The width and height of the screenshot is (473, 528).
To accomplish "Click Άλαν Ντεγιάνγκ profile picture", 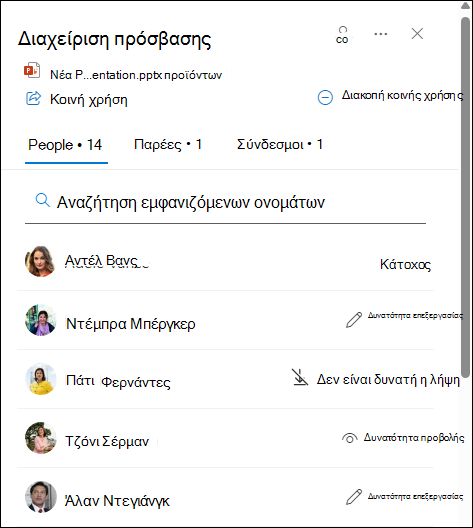I will click(x=40, y=497).
